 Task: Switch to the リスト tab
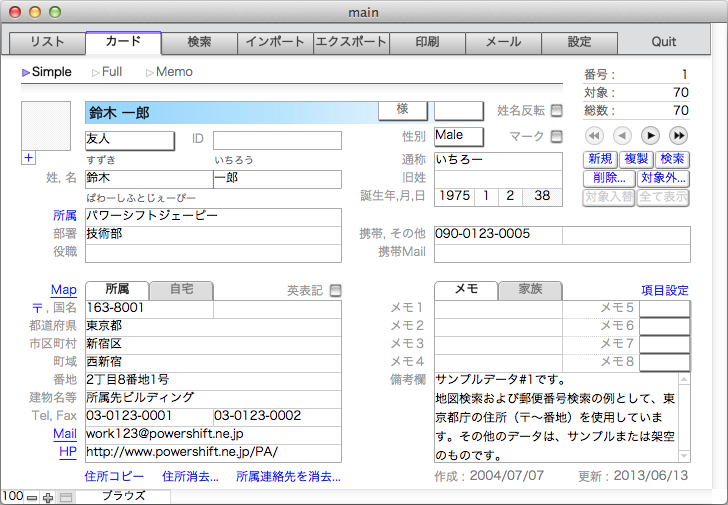47,42
